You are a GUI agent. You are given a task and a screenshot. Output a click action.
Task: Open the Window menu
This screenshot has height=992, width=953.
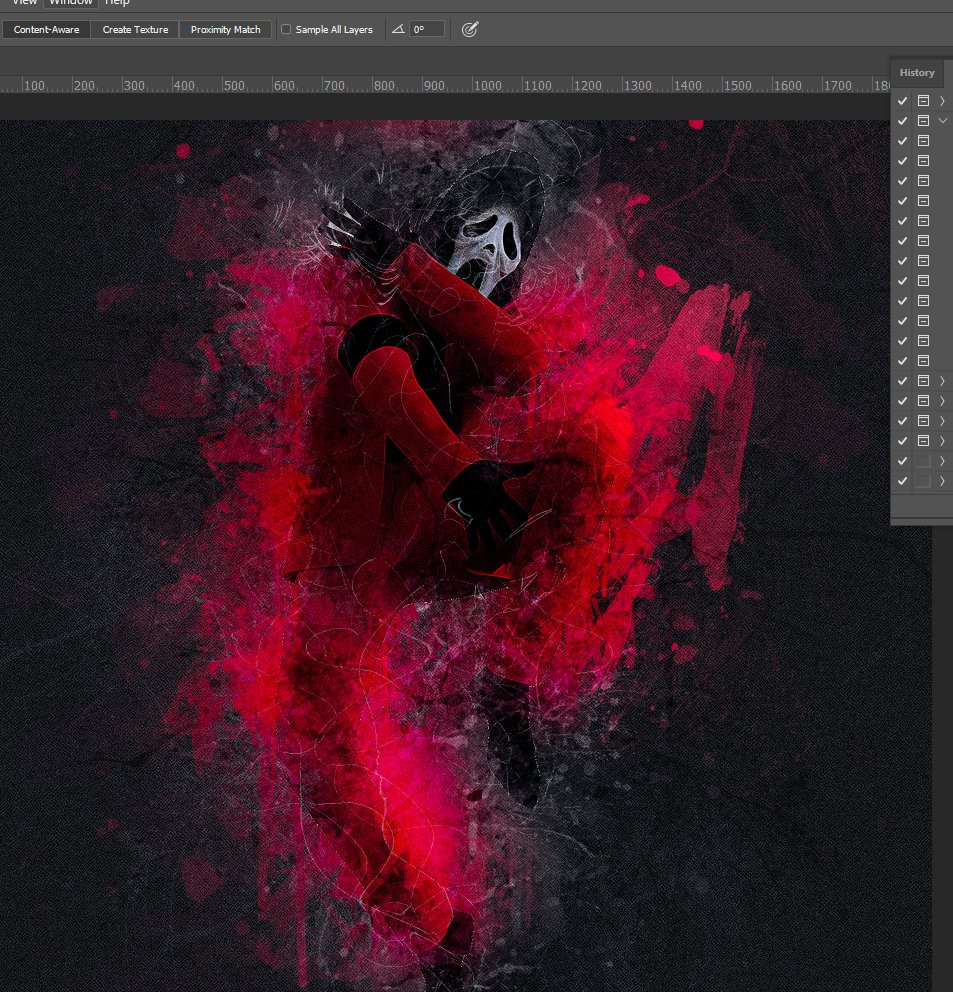pyautogui.click(x=71, y=3)
